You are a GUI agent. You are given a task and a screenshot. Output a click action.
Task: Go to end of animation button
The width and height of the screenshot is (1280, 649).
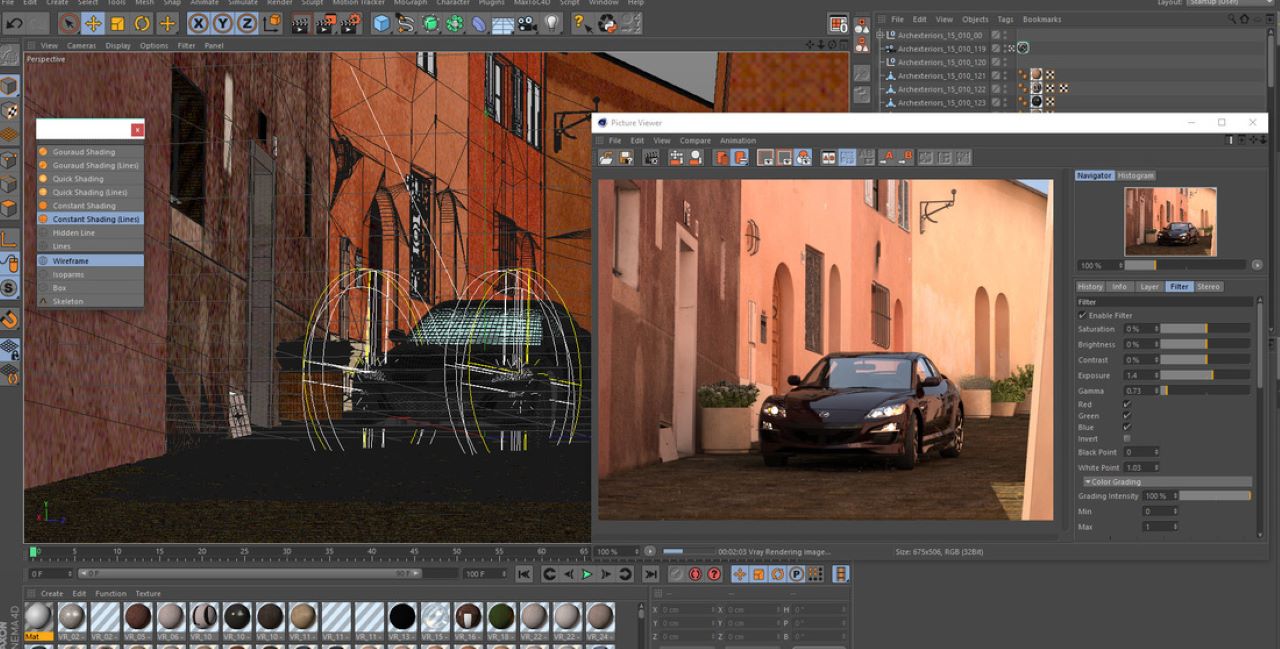pos(651,574)
